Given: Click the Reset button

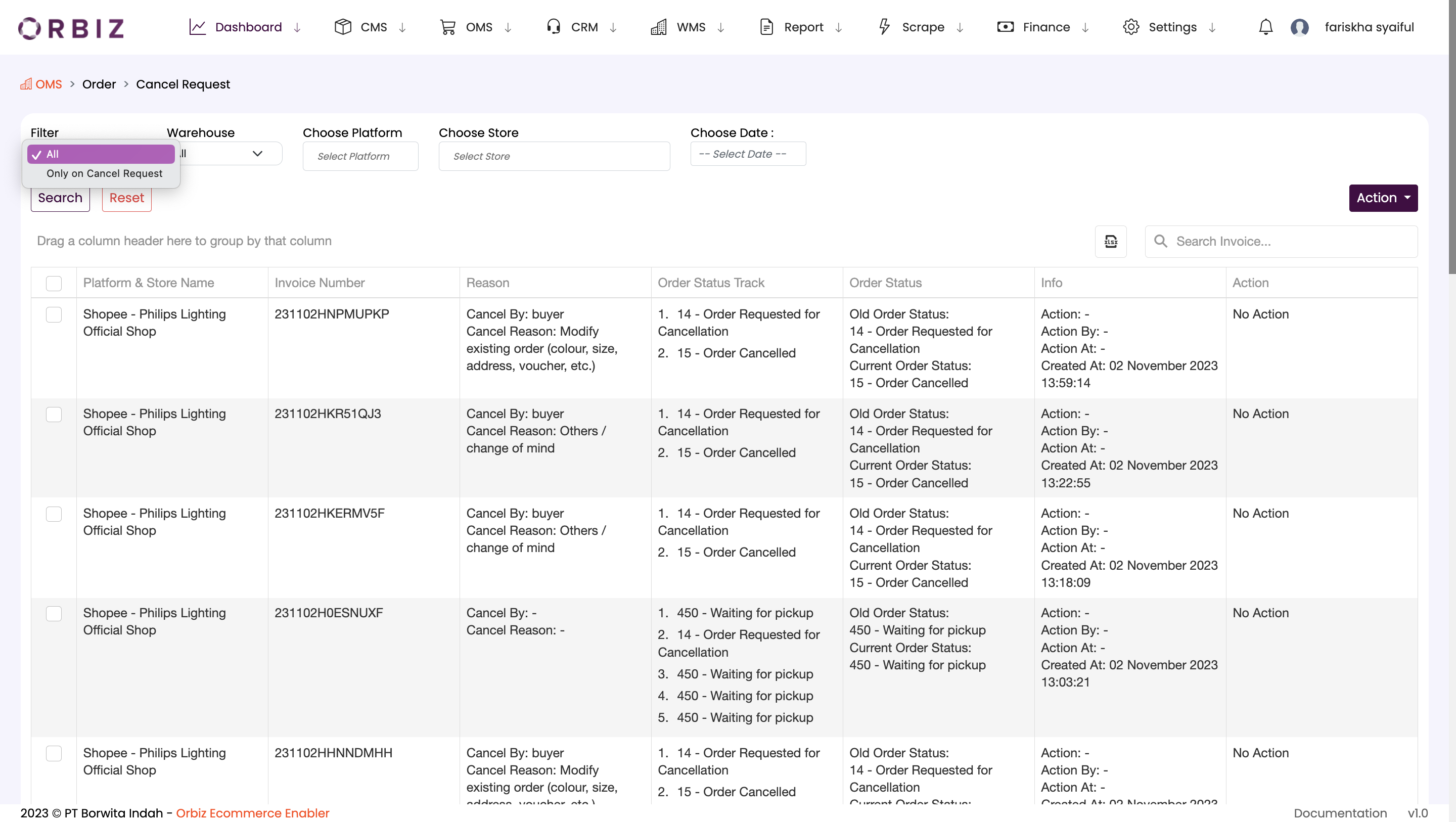Looking at the screenshot, I should point(126,198).
